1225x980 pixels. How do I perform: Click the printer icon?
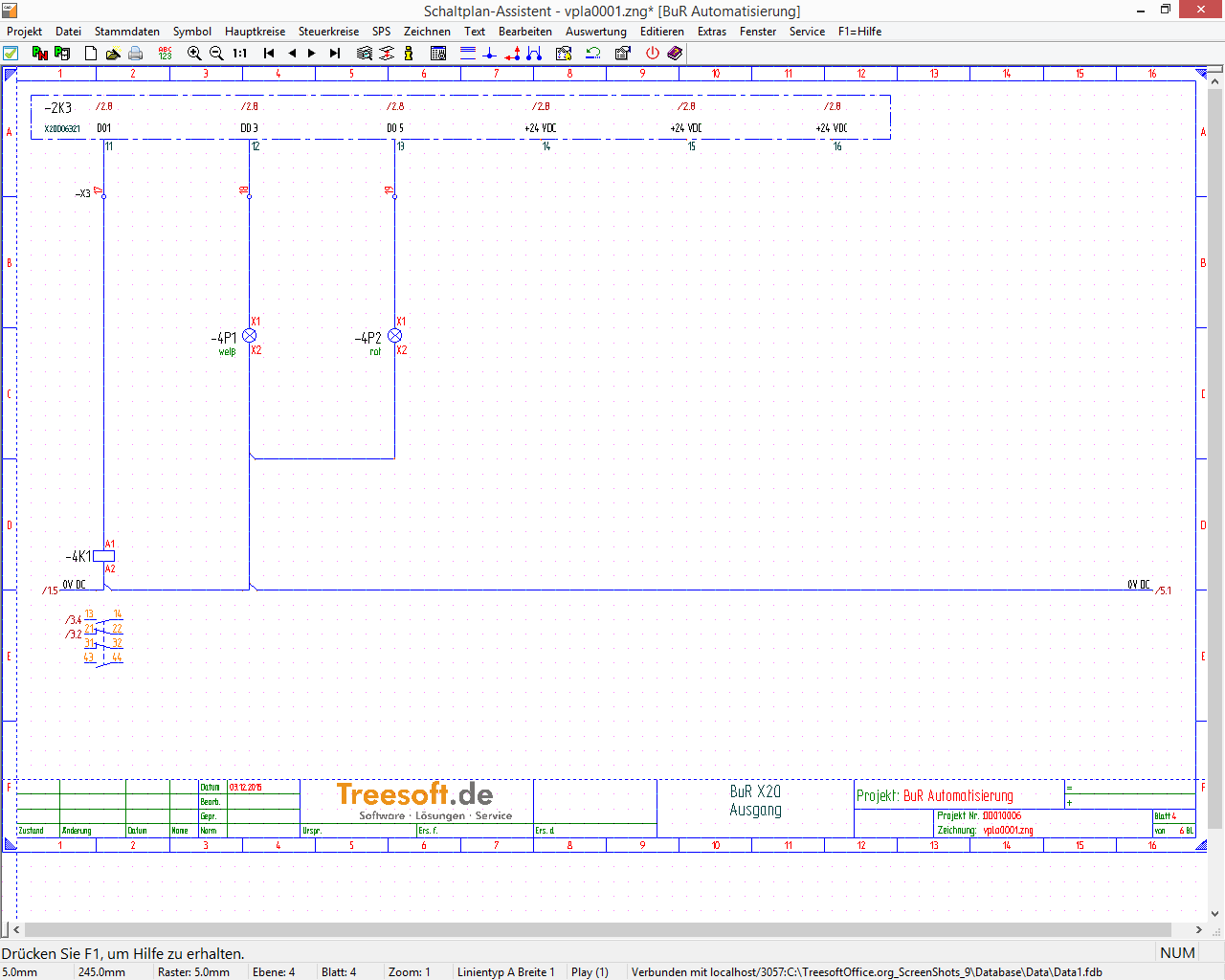click(x=136, y=54)
